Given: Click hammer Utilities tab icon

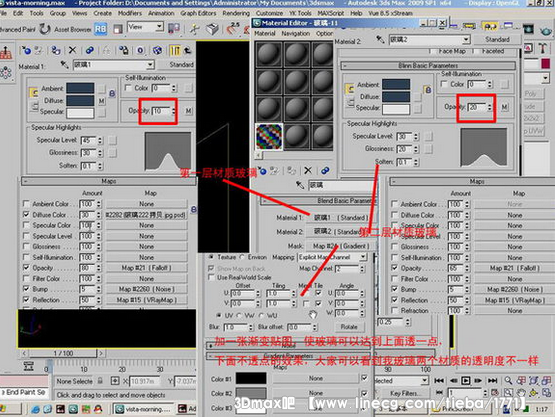Looking at the screenshot, I should (x=543, y=48).
